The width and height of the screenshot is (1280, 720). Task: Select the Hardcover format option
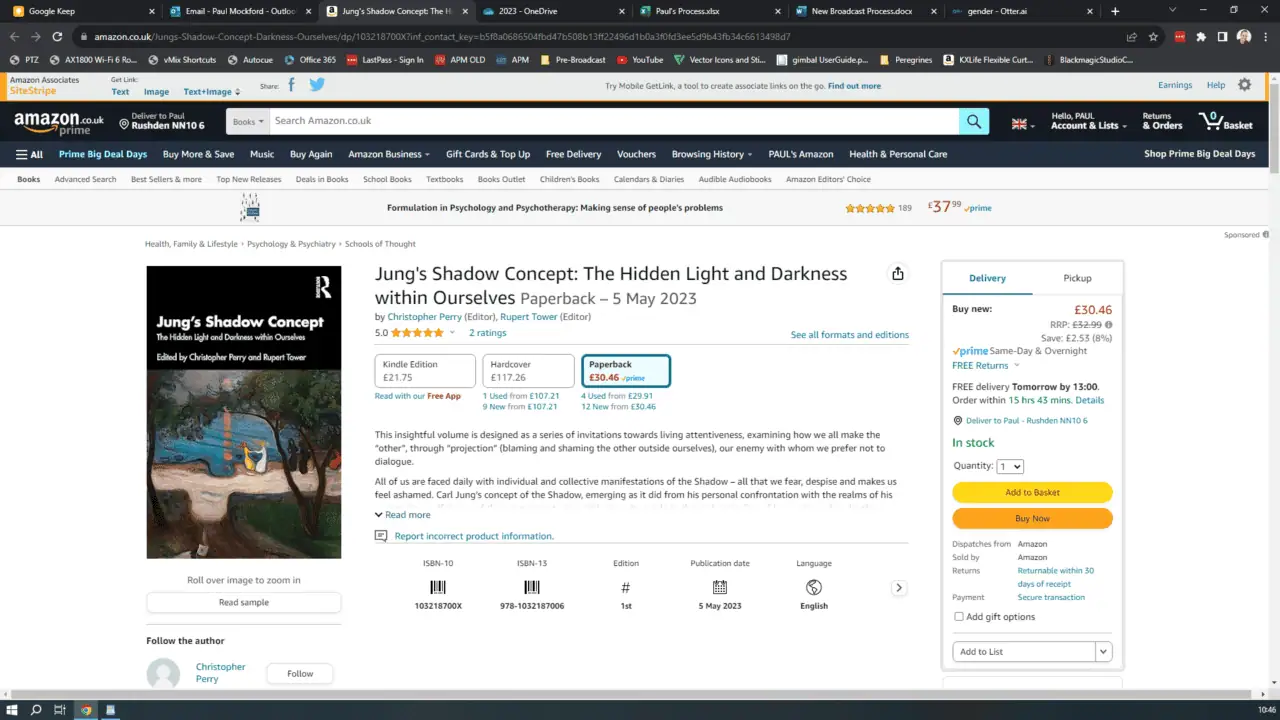528,371
